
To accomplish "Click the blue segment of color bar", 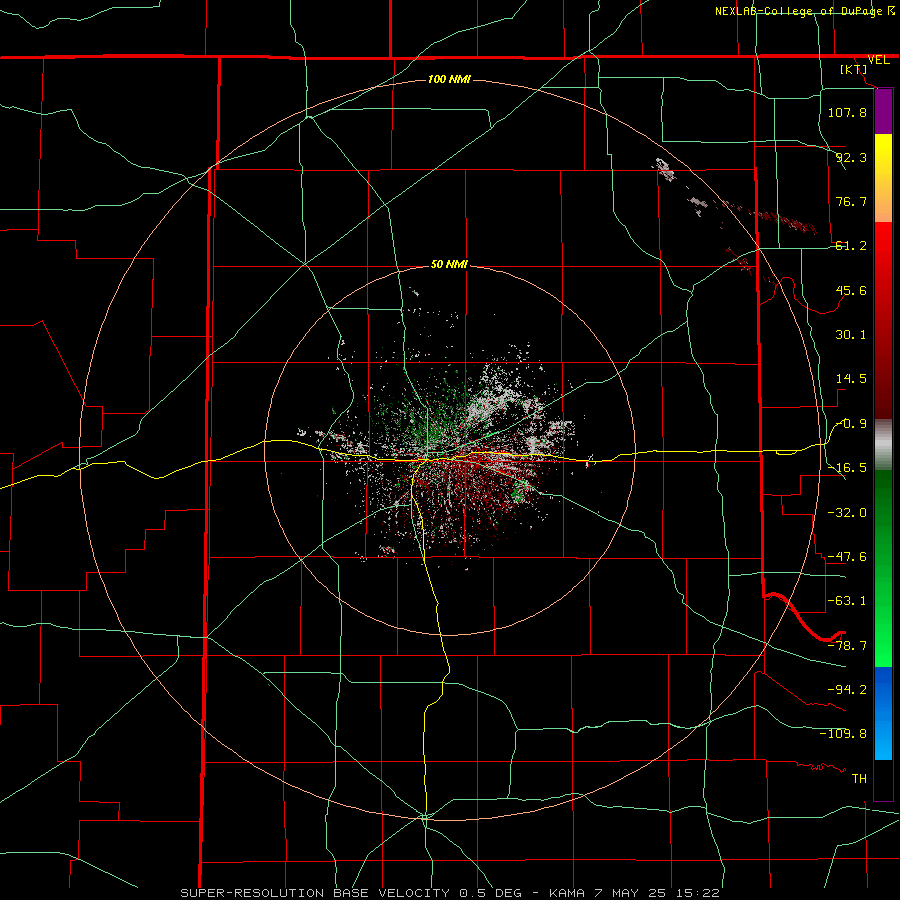I will 883,713.
